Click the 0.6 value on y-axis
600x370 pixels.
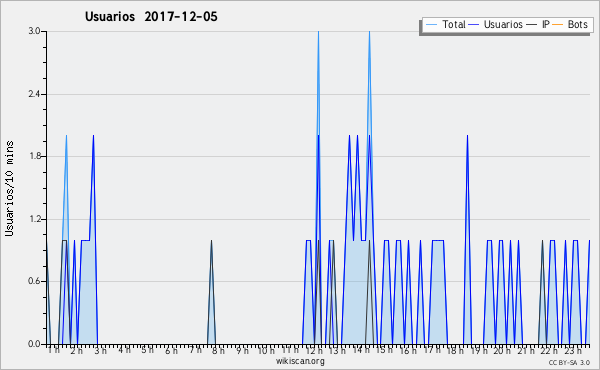click(34, 282)
